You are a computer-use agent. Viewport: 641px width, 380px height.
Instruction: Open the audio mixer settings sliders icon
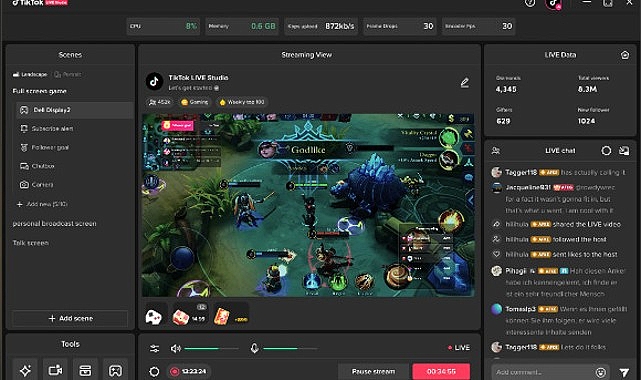coord(154,349)
